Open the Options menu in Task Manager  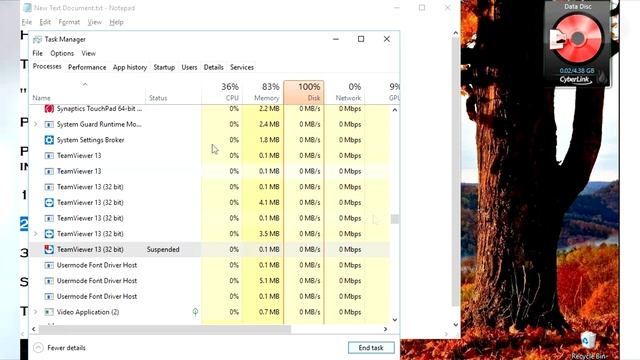(62, 53)
